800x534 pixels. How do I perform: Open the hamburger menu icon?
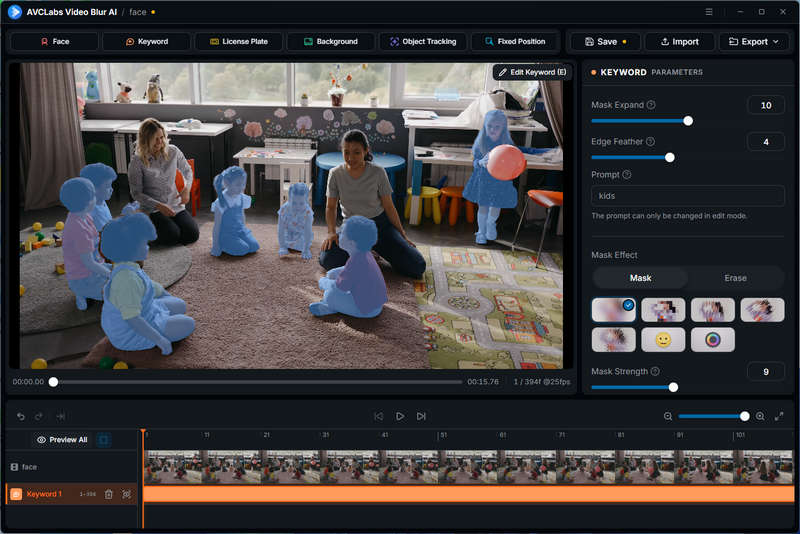[x=709, y=12]
